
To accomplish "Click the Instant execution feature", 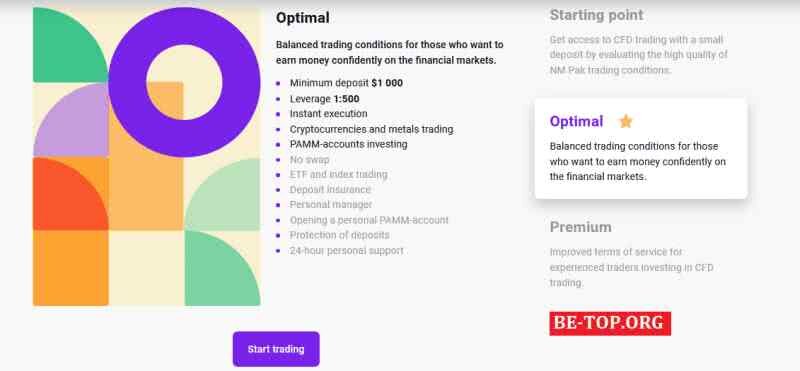I will point(329,114).
